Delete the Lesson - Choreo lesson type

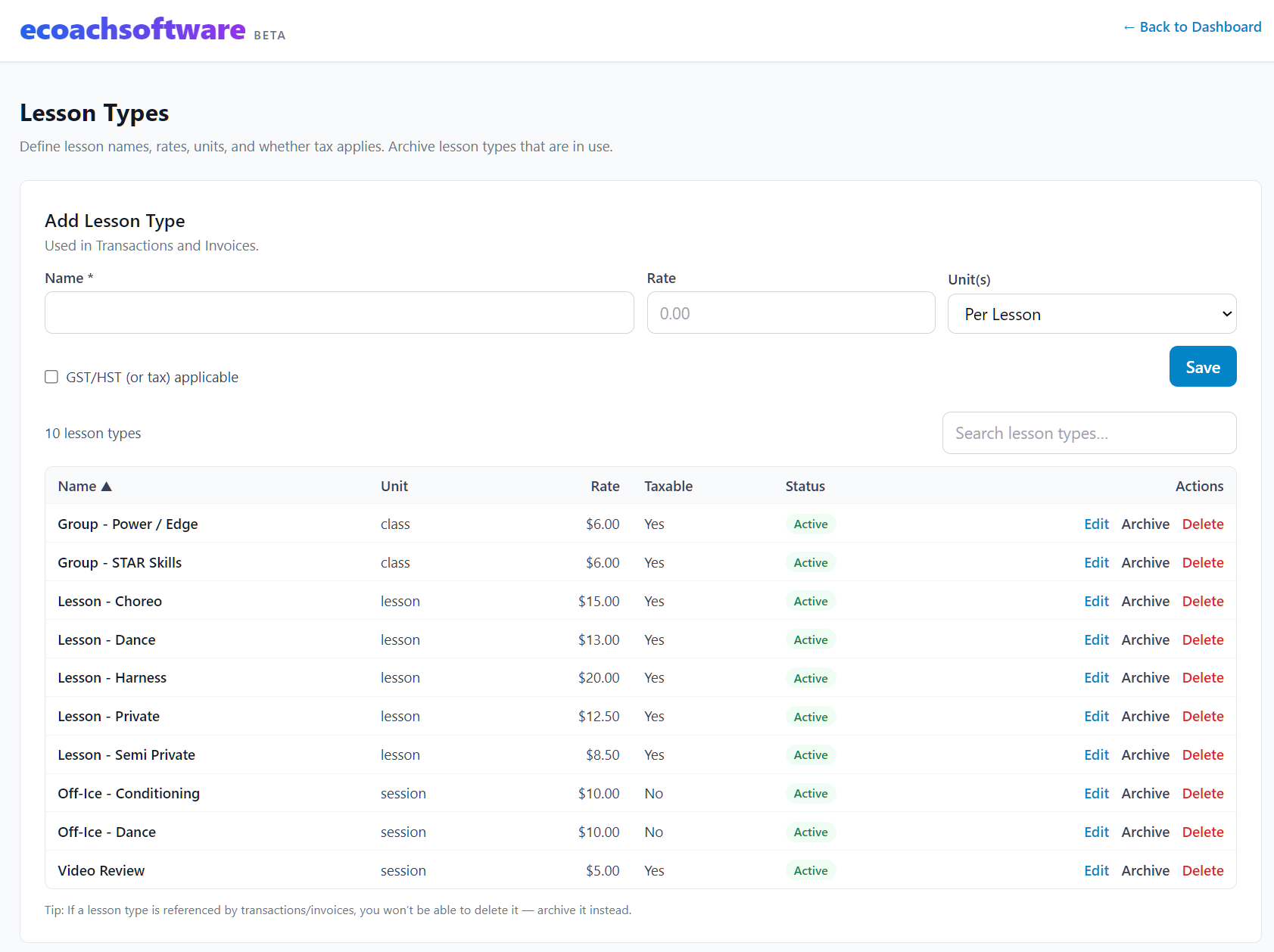tap(1202, 602)
